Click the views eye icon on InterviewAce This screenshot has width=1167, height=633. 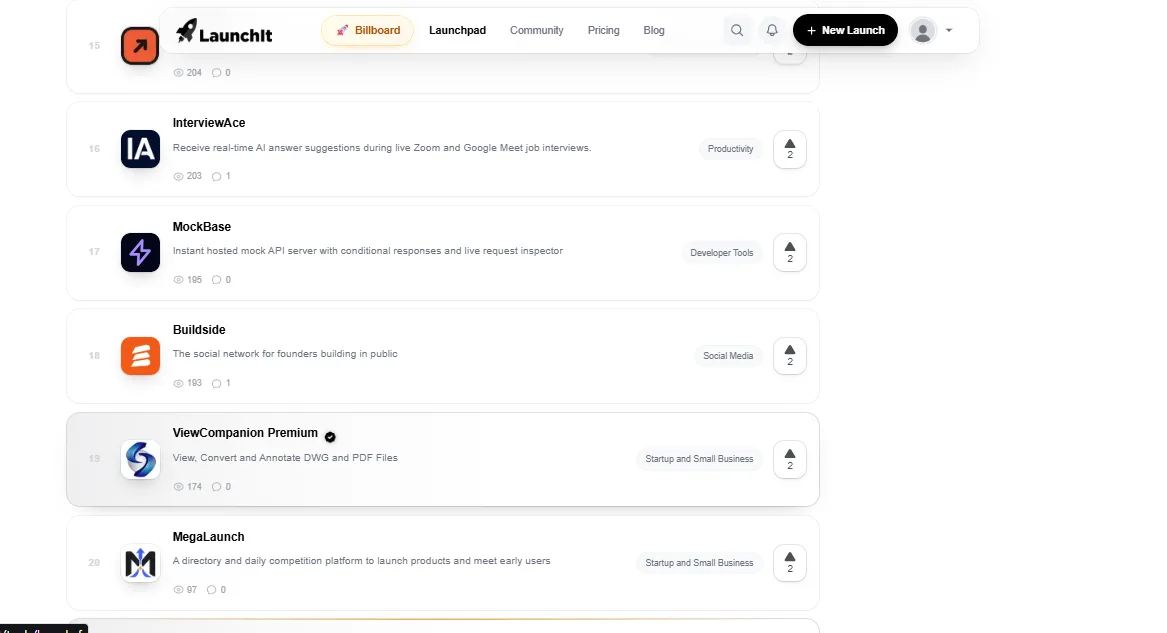179,176
